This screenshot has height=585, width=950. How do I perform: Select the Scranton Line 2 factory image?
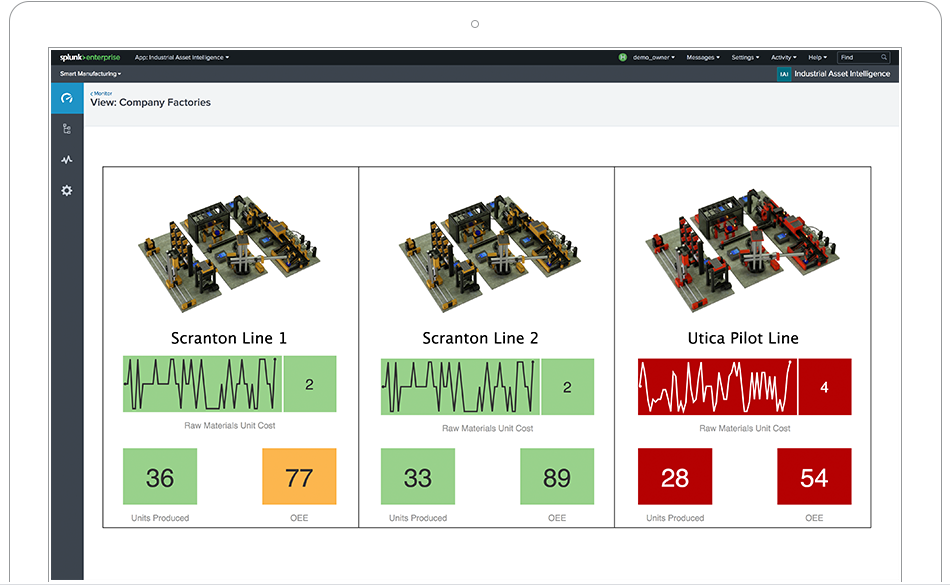[490, 253]
